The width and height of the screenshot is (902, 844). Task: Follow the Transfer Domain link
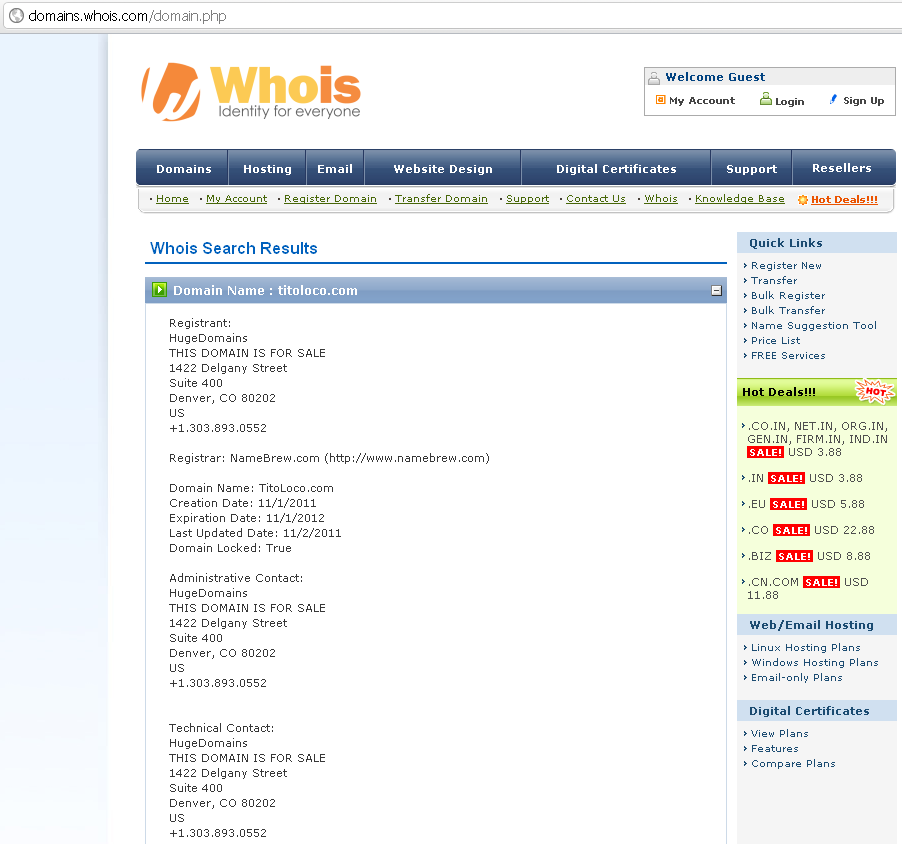(x=441, y=198)
